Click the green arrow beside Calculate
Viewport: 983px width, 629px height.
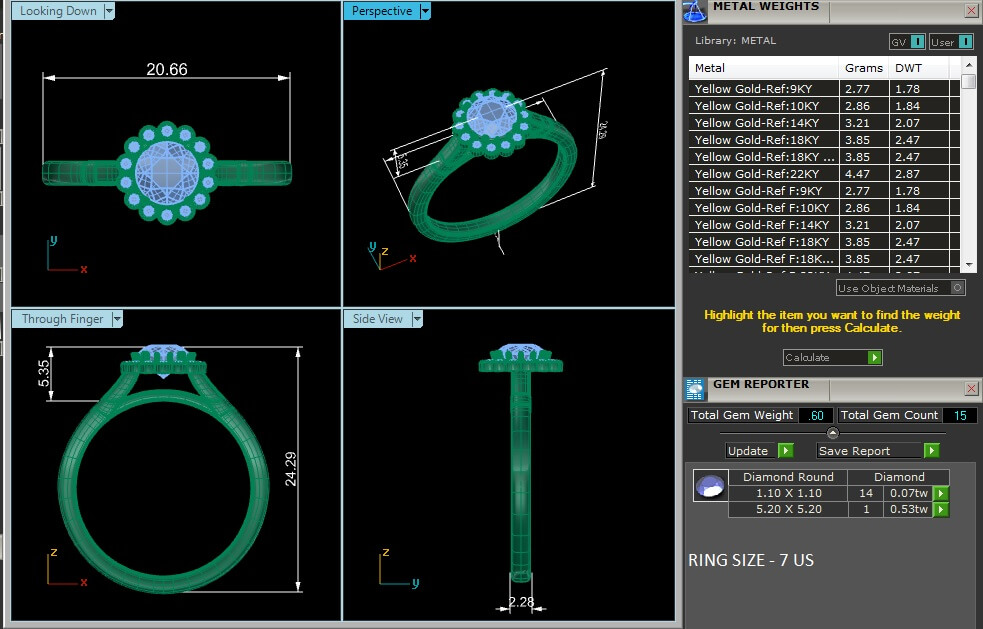(x=875, y=358)
